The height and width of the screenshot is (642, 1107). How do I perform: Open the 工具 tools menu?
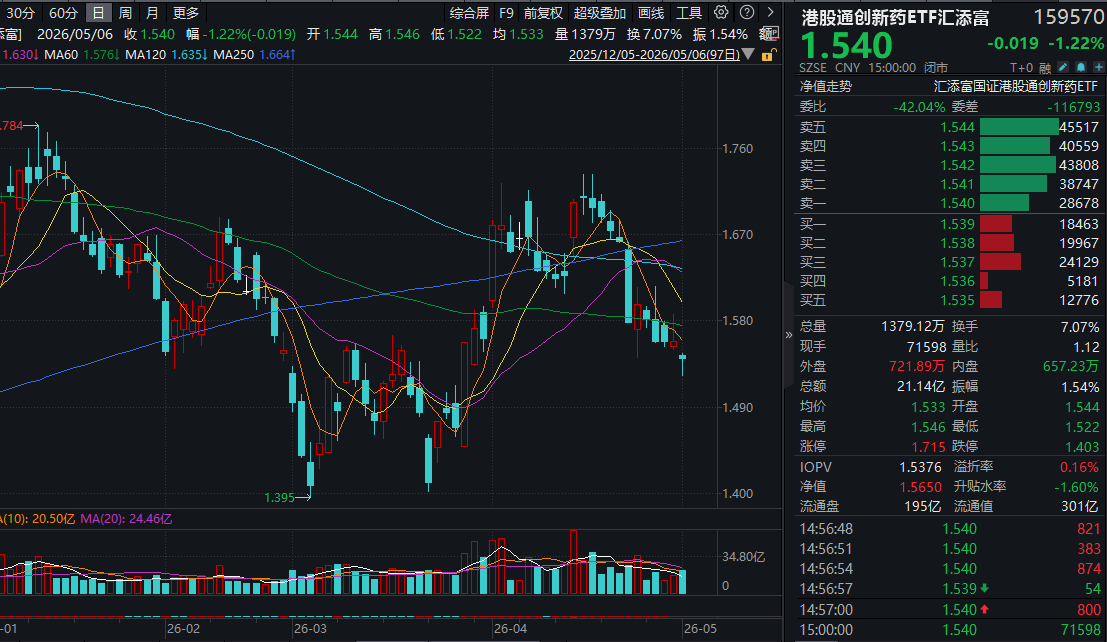click(x=688, y=13)
